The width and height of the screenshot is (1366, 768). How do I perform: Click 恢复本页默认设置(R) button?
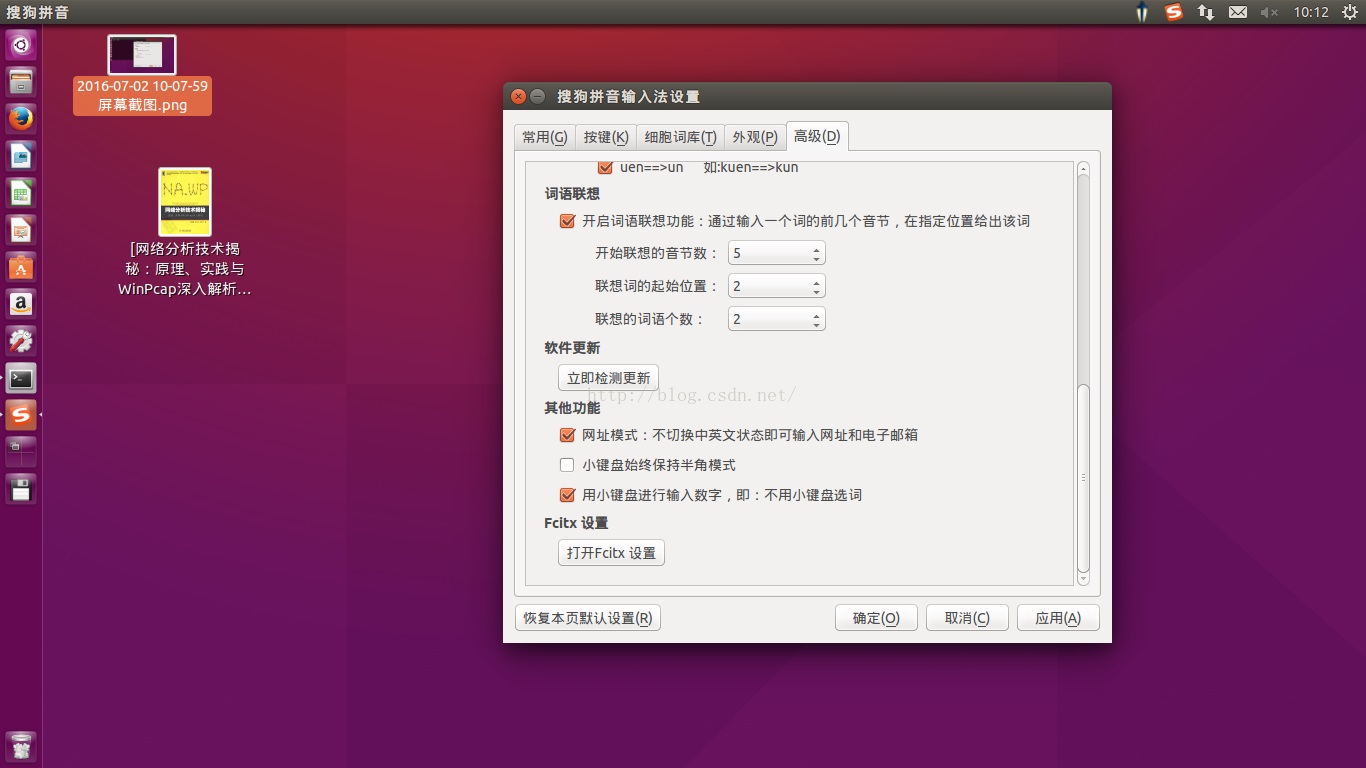tap(588, 618)
